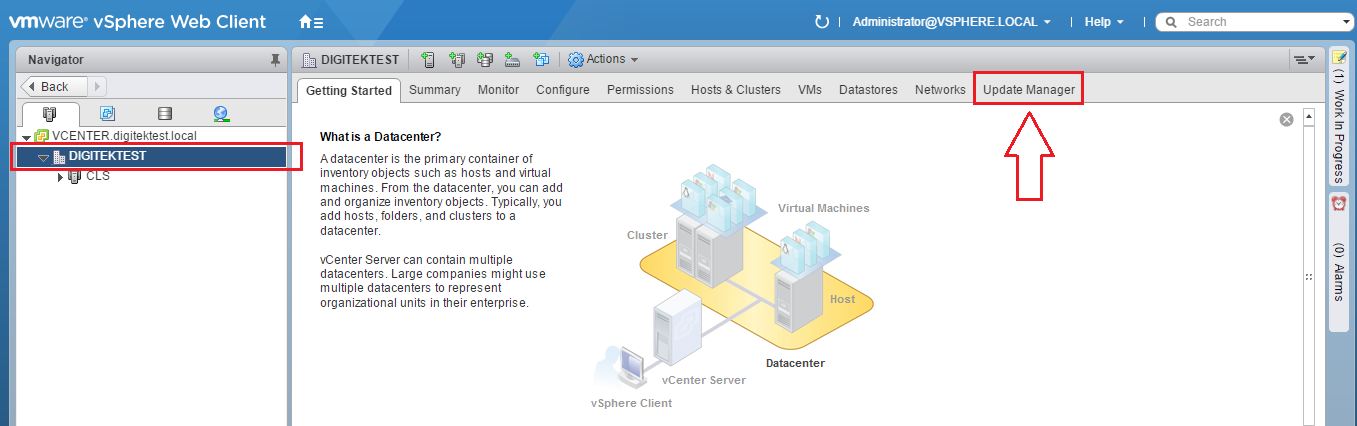Open the search box dropdown arrow
Screen dimensions: 1357x426
[x=1347, y=21]
